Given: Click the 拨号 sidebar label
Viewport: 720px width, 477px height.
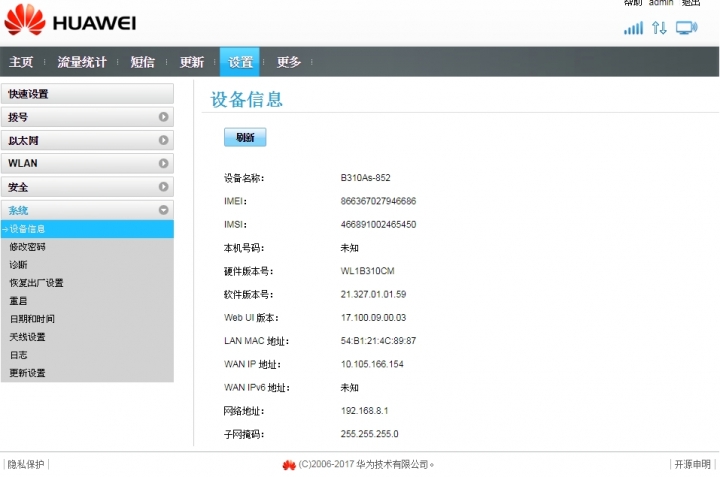Looking at the screenshot, I should (x=18, y=117).
